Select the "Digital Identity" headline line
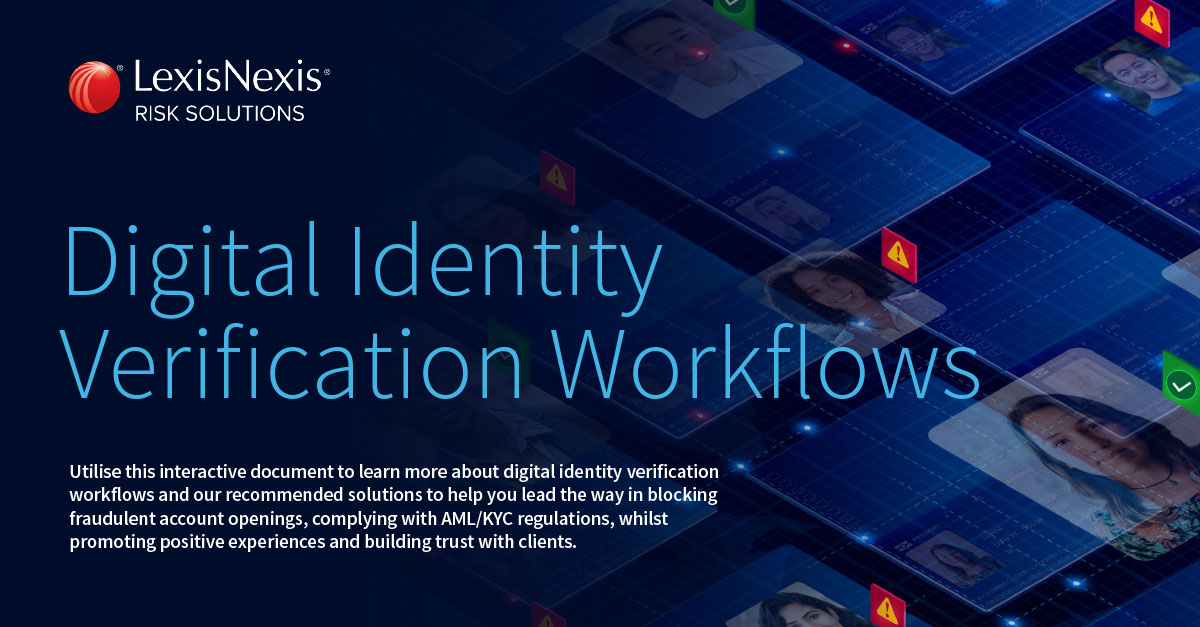 coord(362,260)
